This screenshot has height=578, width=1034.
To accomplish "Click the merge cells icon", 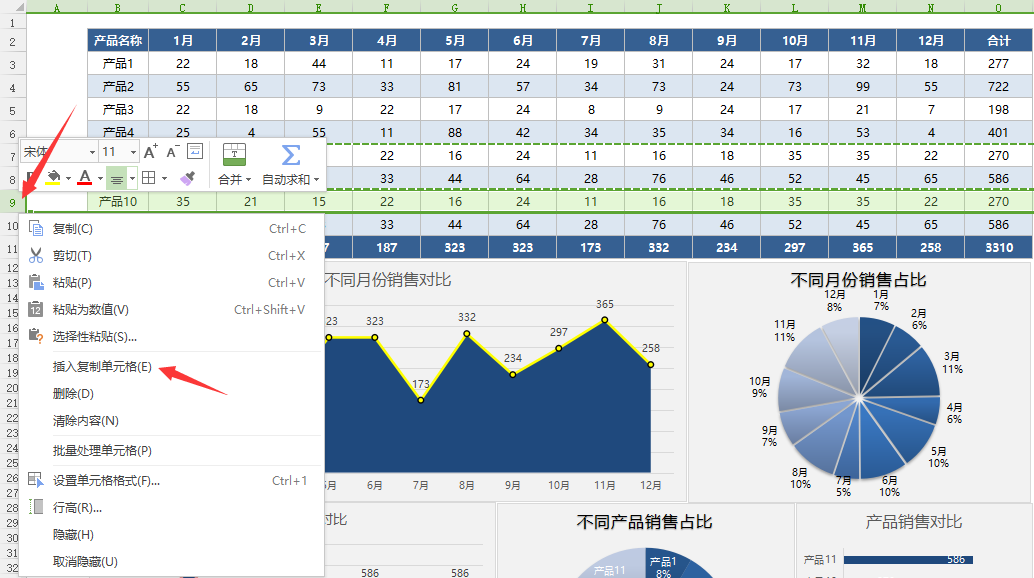I will click(234, 155).
